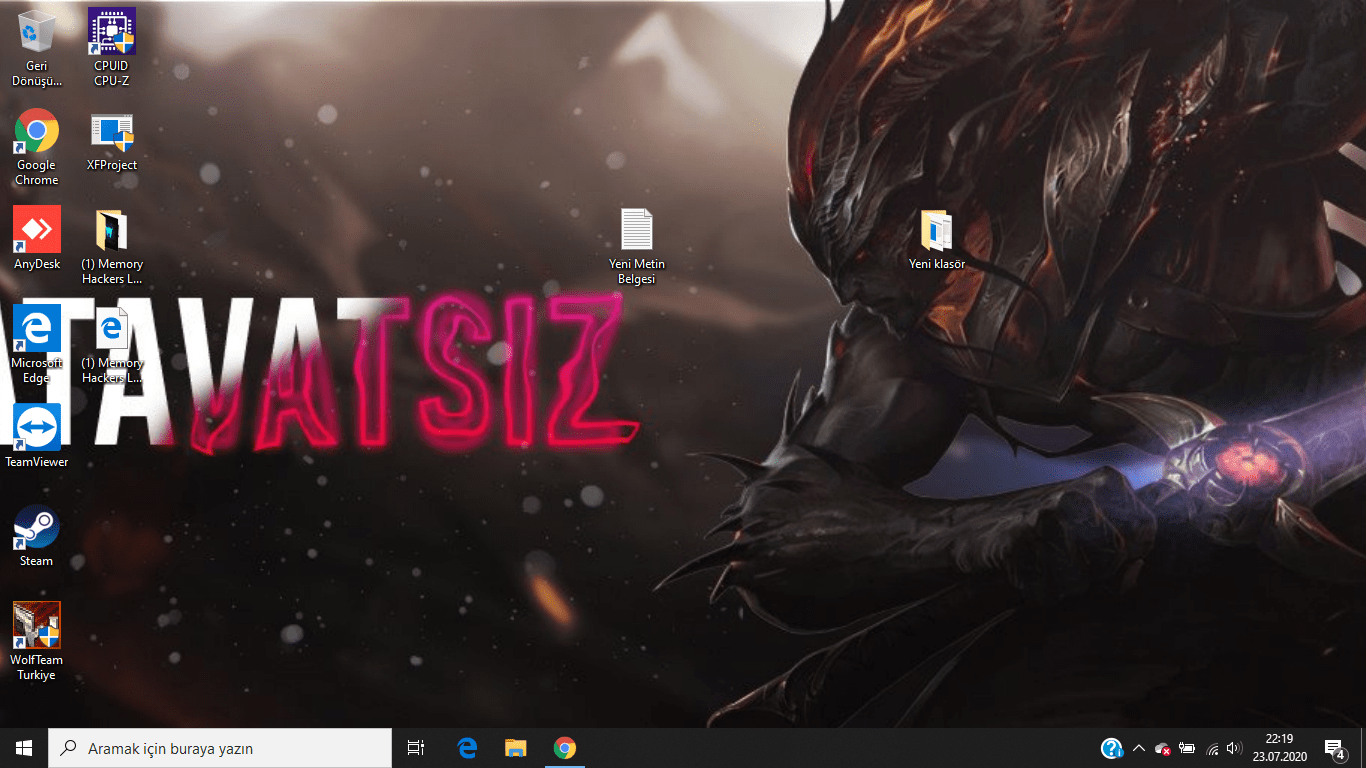Select the WolfTeam Turkiye desktop icon
The width and height of the screenshot is (1366, 768).
37,642
